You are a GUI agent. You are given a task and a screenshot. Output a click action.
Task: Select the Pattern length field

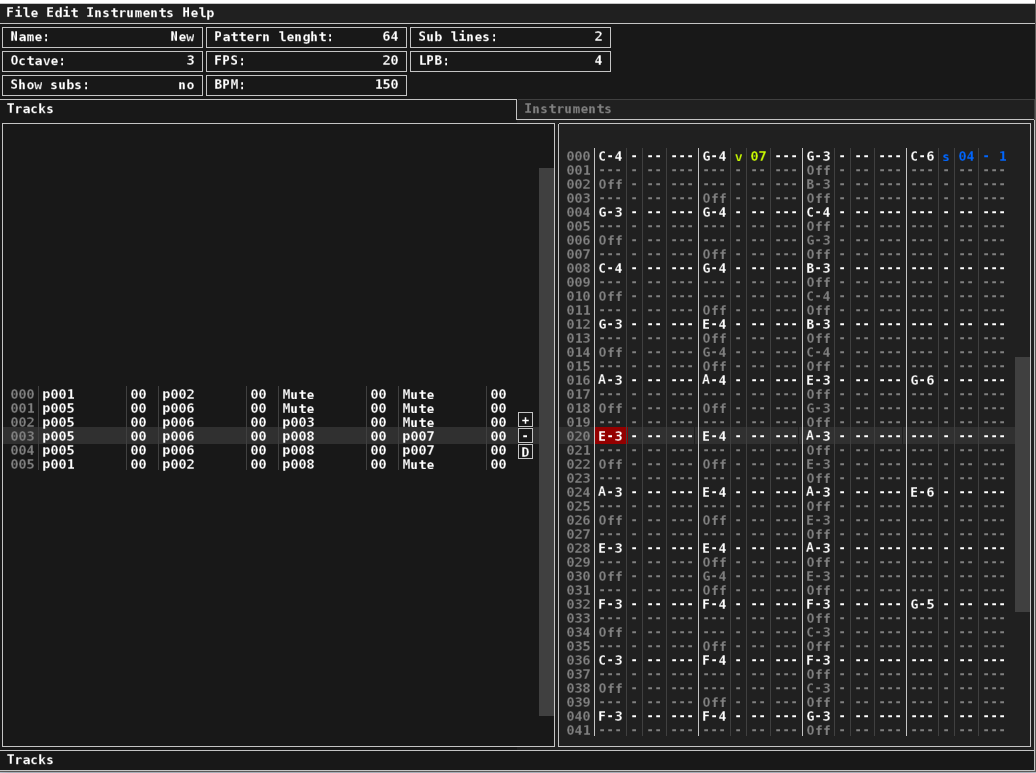(306, 37)
